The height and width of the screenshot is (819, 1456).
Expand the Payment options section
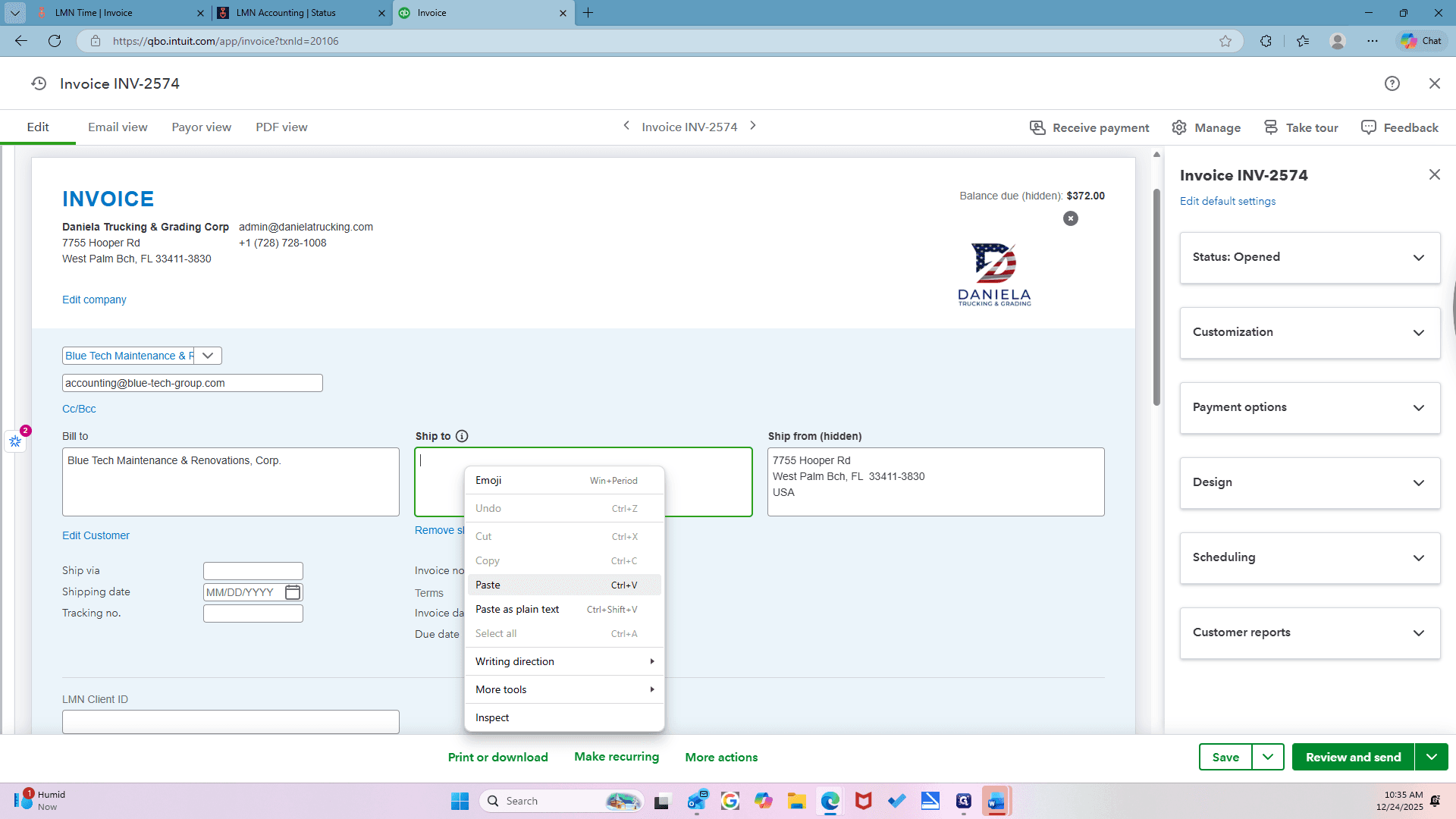point(1310,408)
